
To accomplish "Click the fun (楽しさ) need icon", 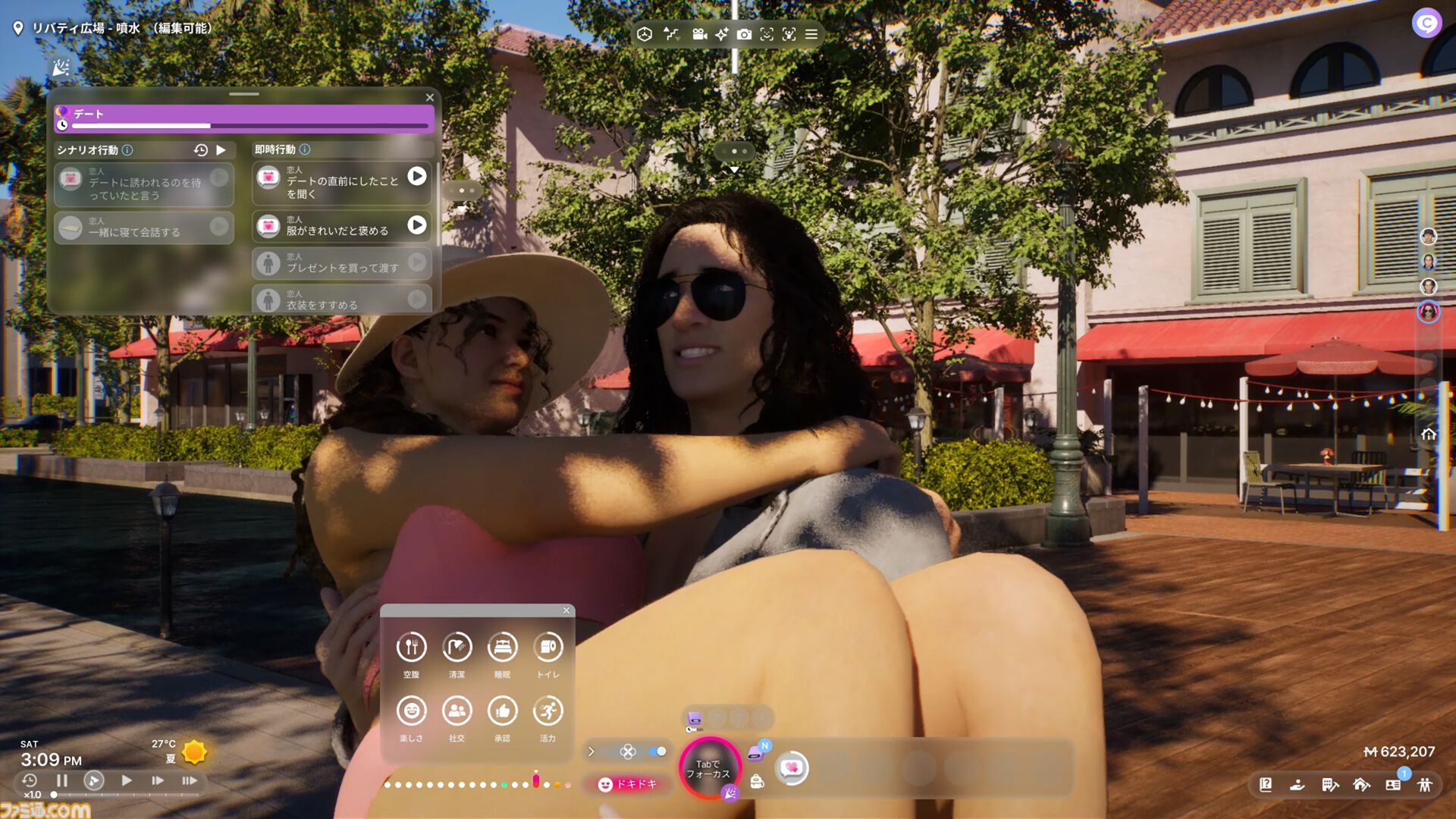I will 411,711.
